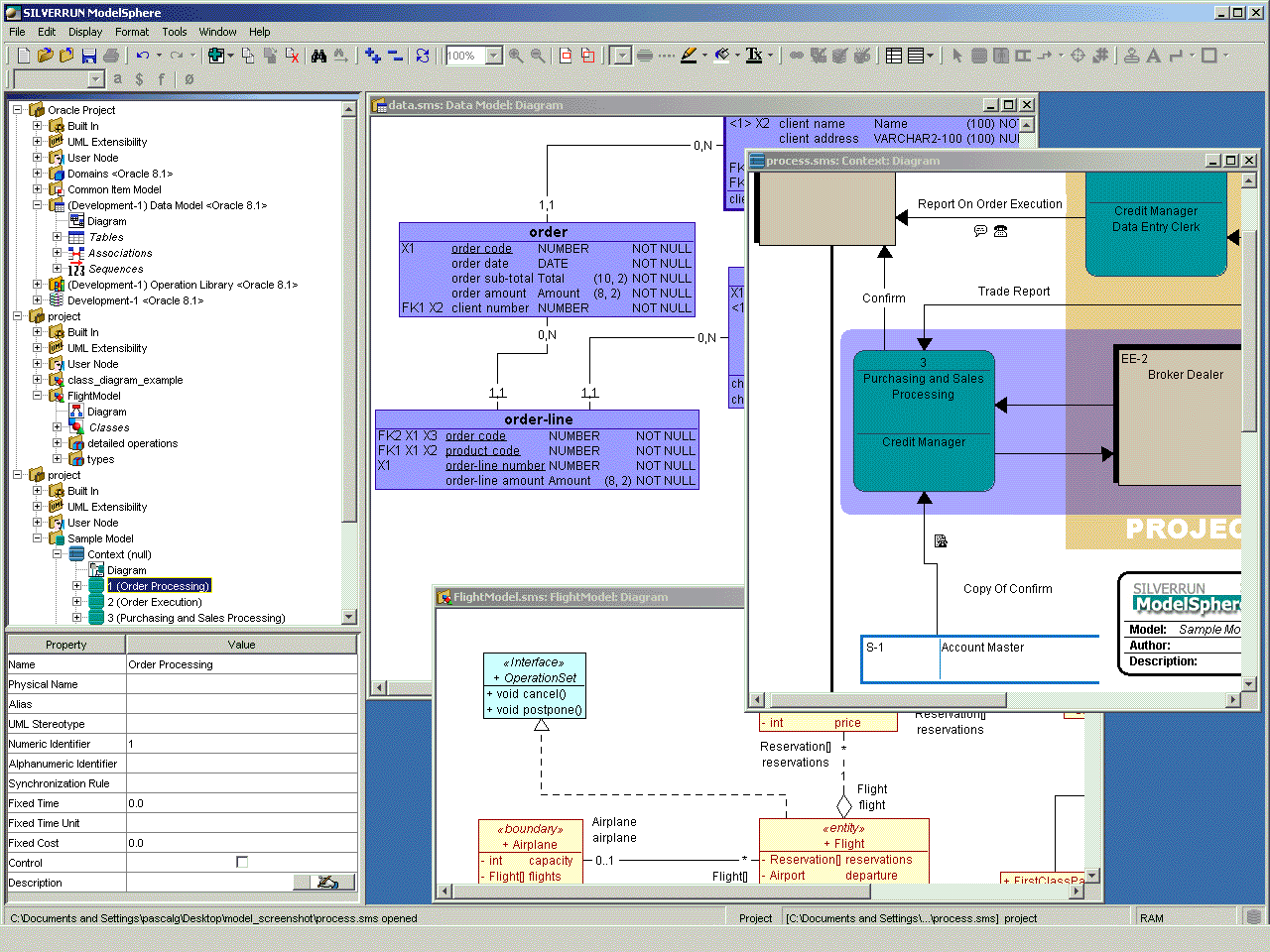Viewport: 1270px width, 952px height.
Task: Toggle the Control property checkbox
Action: click(242, 862)
